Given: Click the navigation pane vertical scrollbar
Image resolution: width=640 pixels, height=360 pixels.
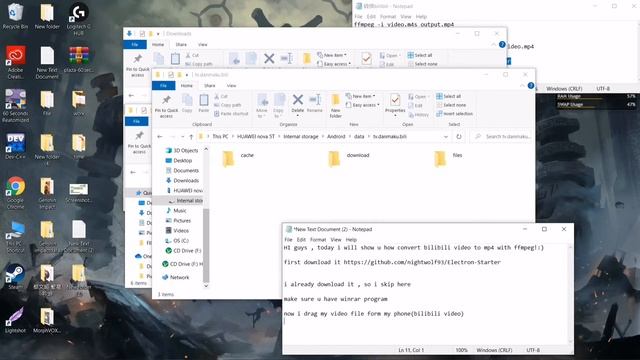Looking at the screenshot, I should [206, 245].
